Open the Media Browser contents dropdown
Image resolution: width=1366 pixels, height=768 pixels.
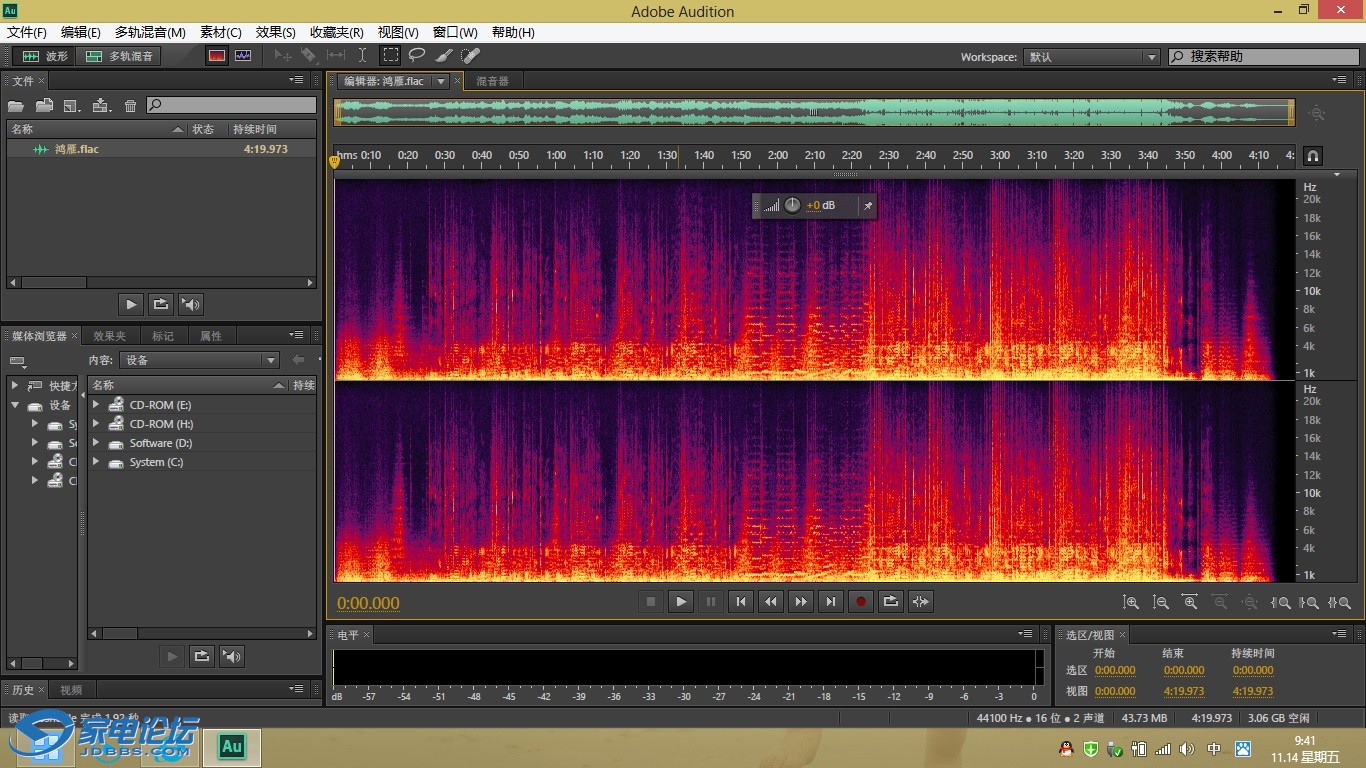[199, 360]
